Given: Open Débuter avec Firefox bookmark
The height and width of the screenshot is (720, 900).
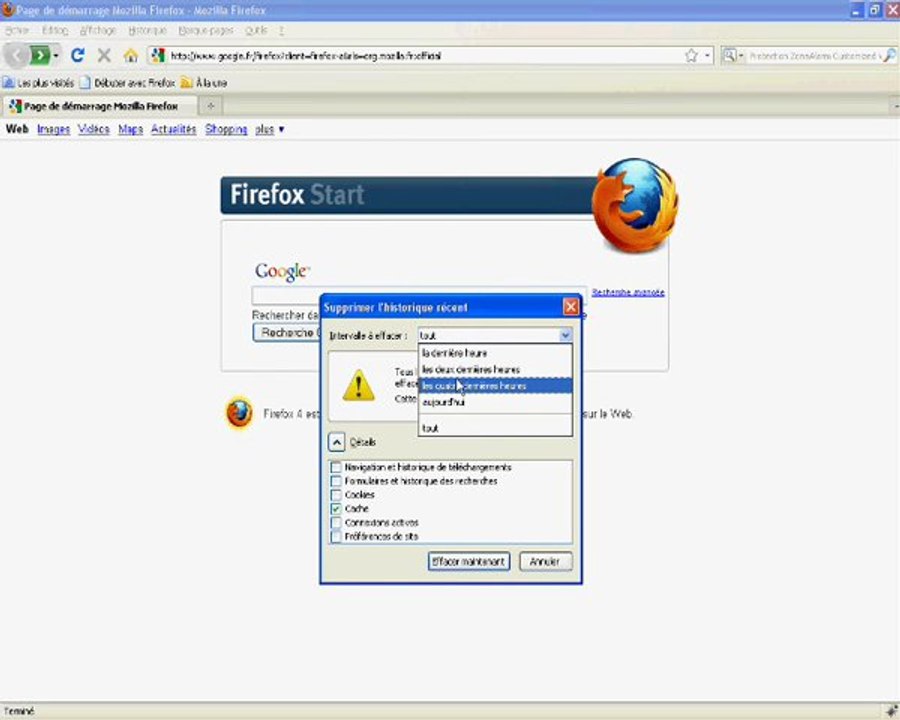Looking at the screenshot, I should point(127,83).
